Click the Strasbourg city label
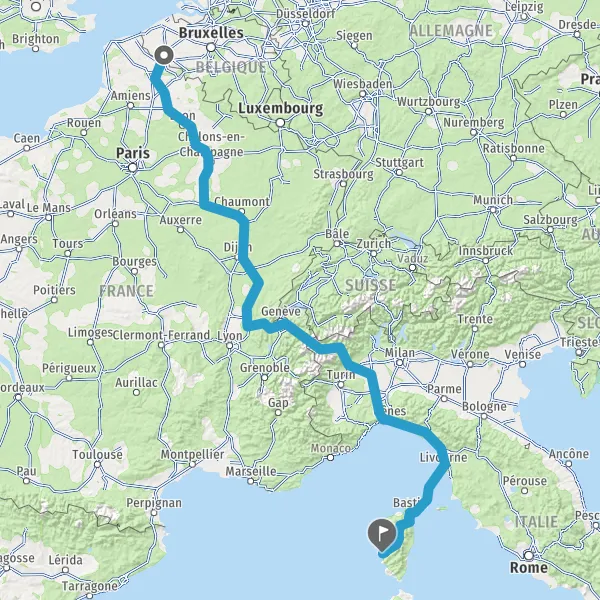 pos(343,174)
